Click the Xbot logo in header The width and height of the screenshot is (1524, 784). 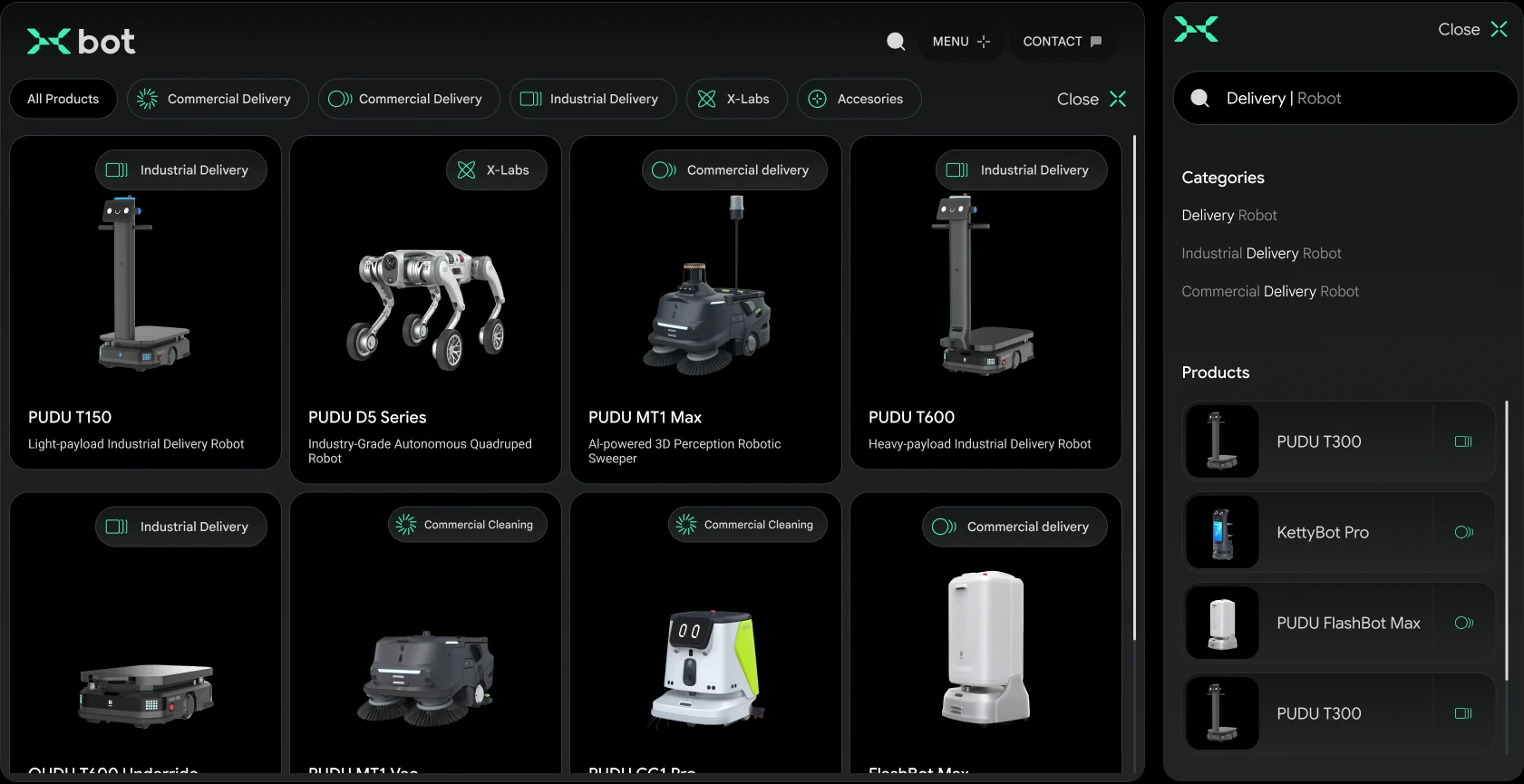pos(81,42)
